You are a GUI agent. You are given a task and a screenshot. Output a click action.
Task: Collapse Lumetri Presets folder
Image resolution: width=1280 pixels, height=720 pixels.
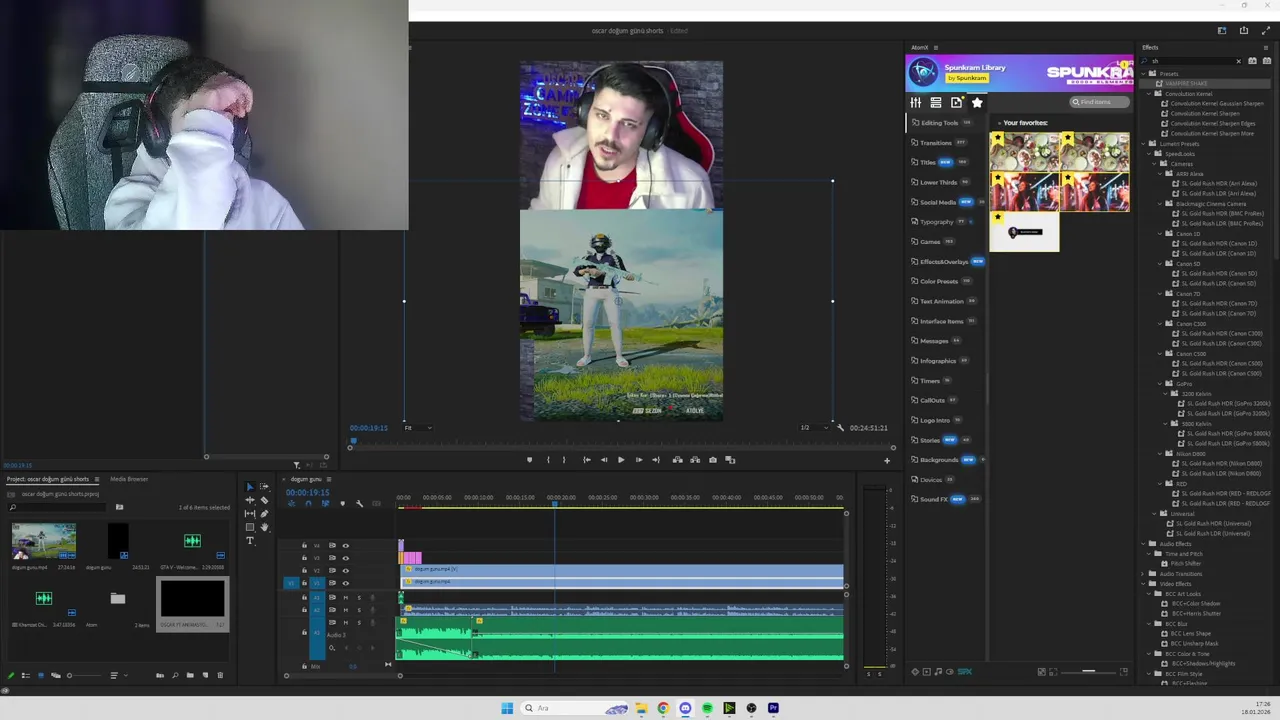[x=1143, y=144]
